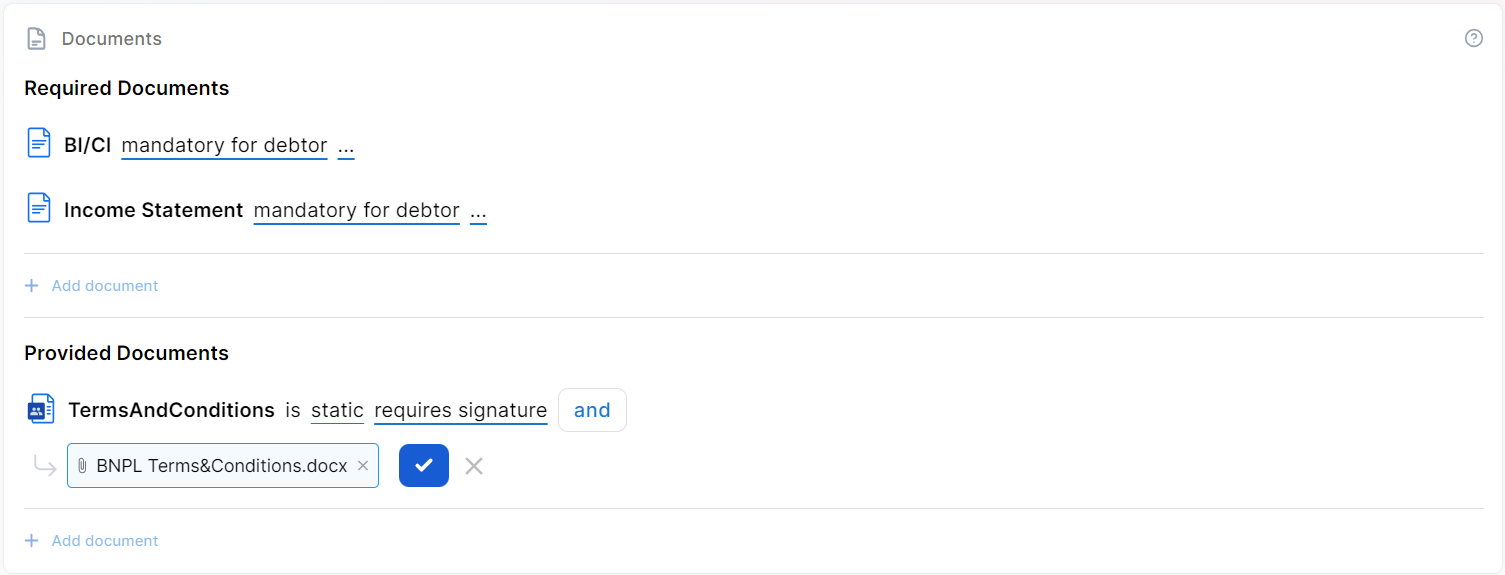
Task: Click the help question mark icon
Action: point(1473,39)
